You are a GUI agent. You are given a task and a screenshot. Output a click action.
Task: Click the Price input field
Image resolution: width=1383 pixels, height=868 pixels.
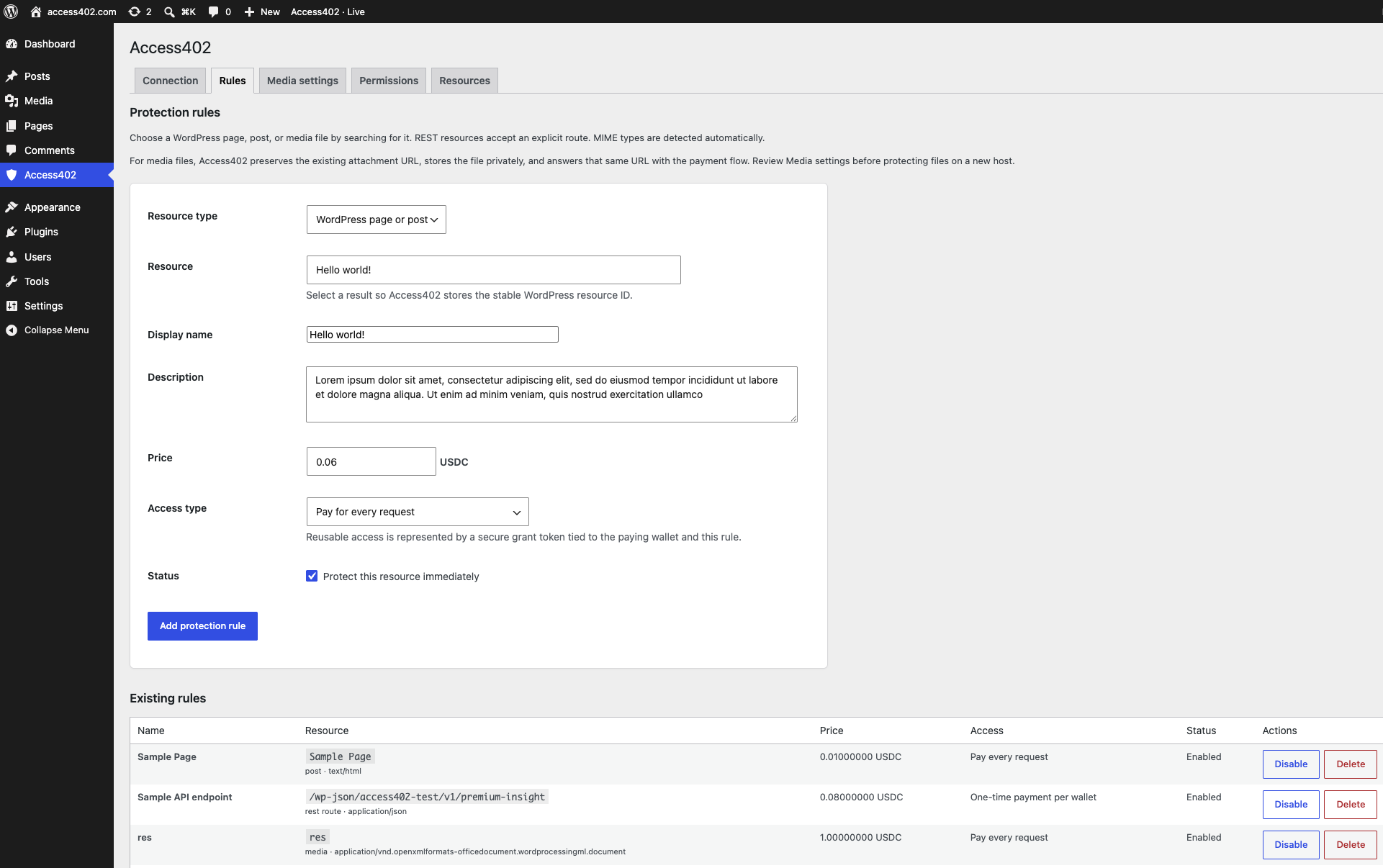click(x=371, y=461)
